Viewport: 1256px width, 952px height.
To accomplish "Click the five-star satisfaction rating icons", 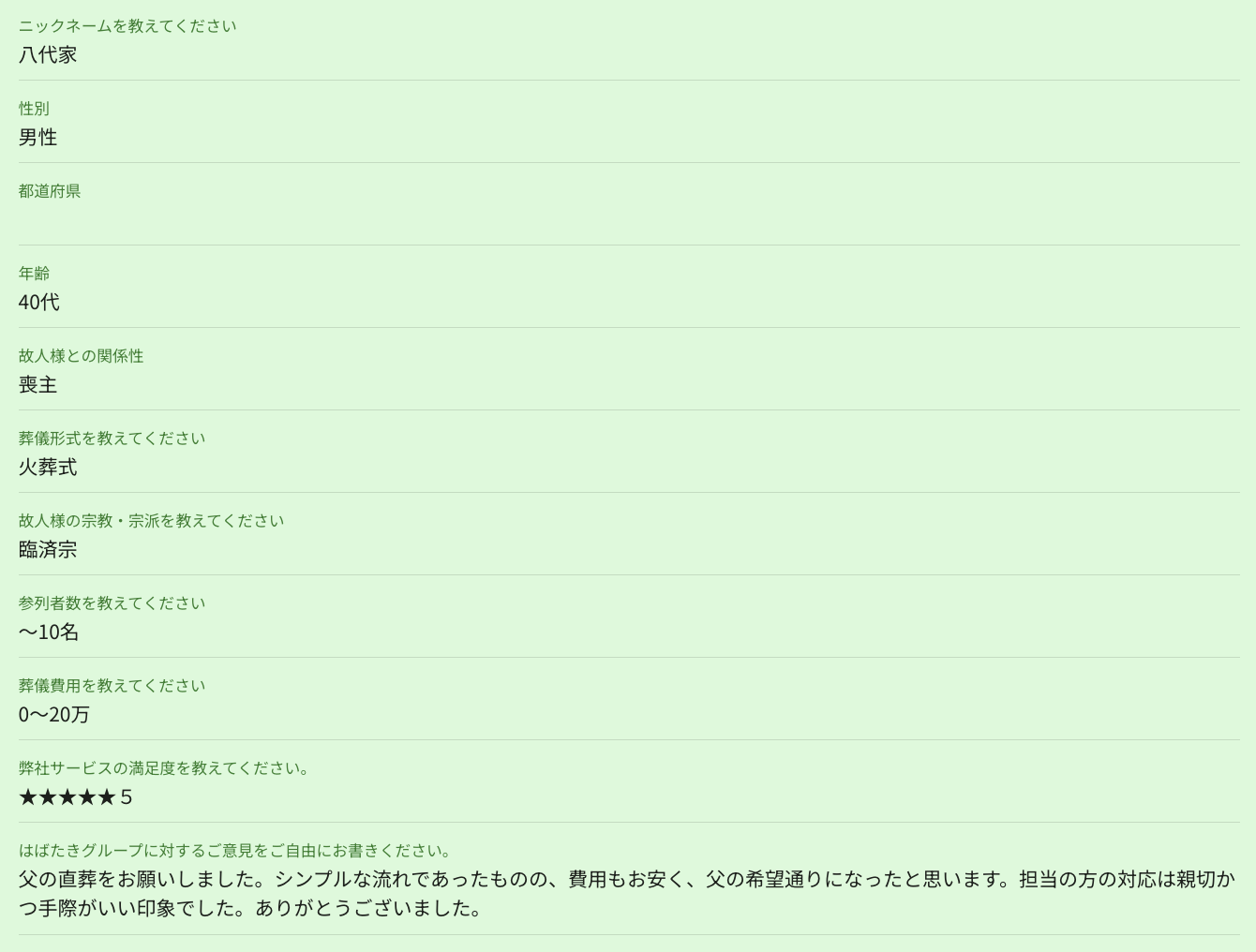I will (x=67, y=797).
